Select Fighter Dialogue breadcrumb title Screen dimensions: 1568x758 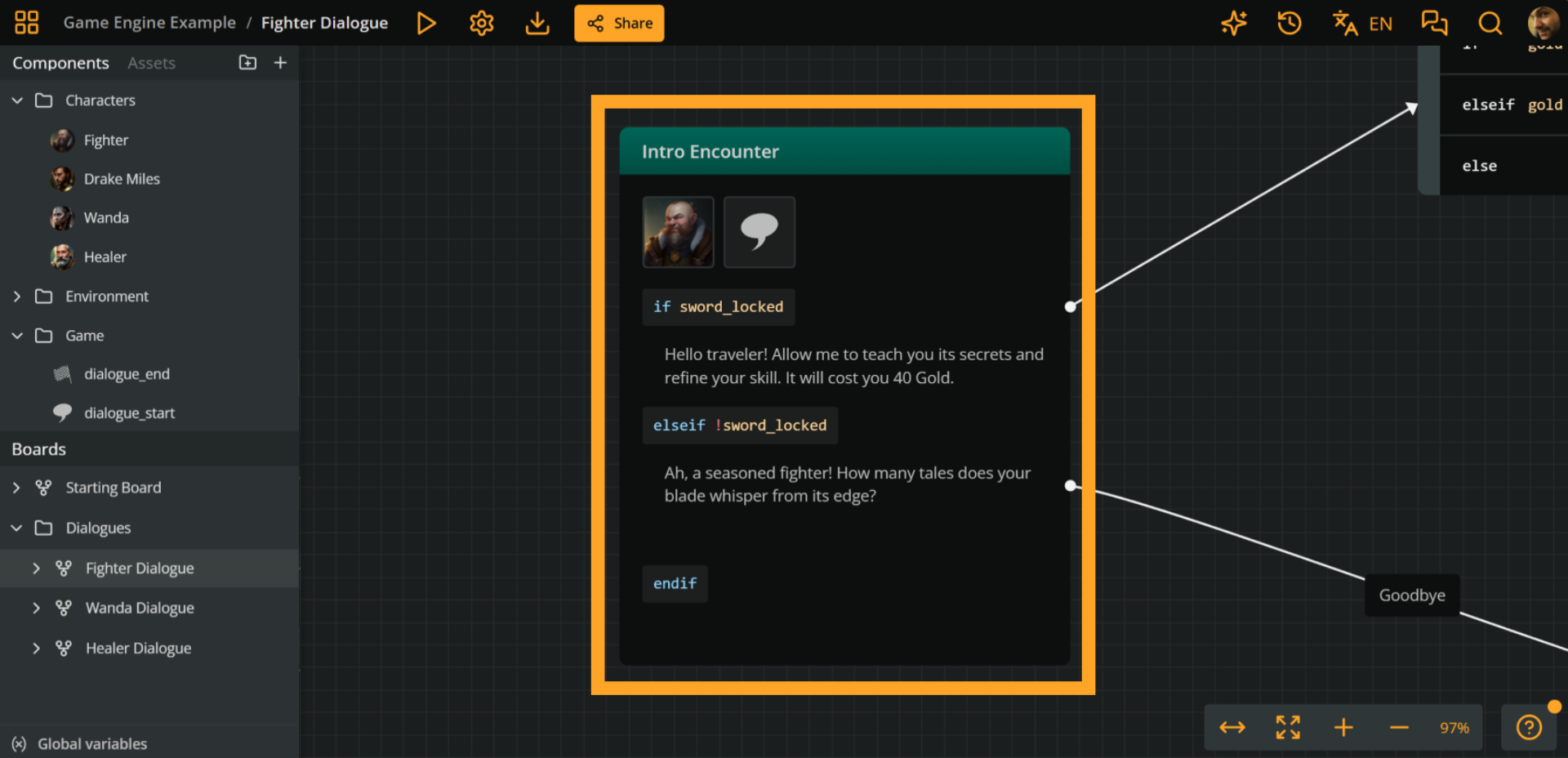[324, 23]
